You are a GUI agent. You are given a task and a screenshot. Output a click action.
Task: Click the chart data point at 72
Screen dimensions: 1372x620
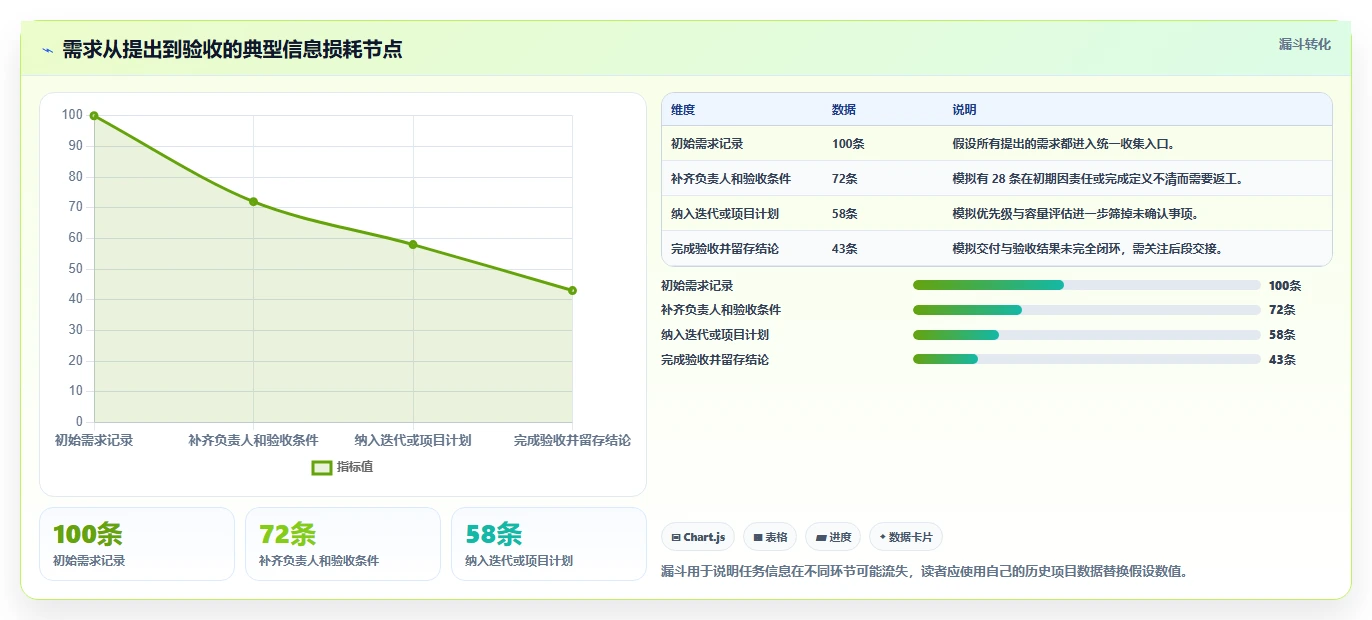253,202
